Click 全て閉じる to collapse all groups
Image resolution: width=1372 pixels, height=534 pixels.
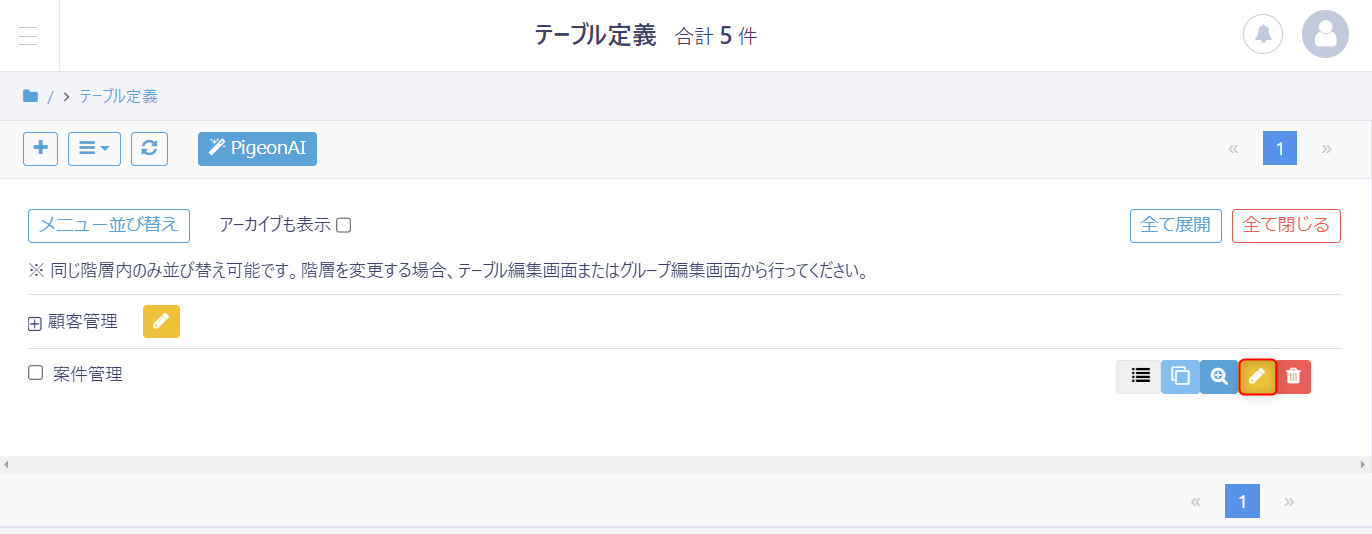pos(1286,225)
